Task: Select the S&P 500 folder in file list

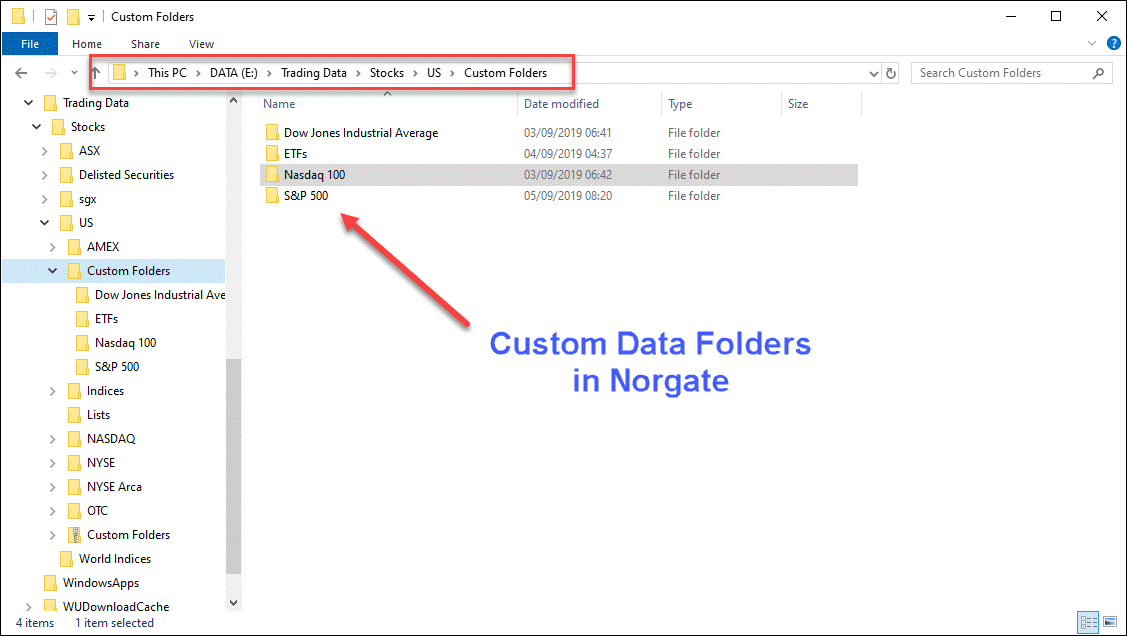Action: click(x=305, y=195)
